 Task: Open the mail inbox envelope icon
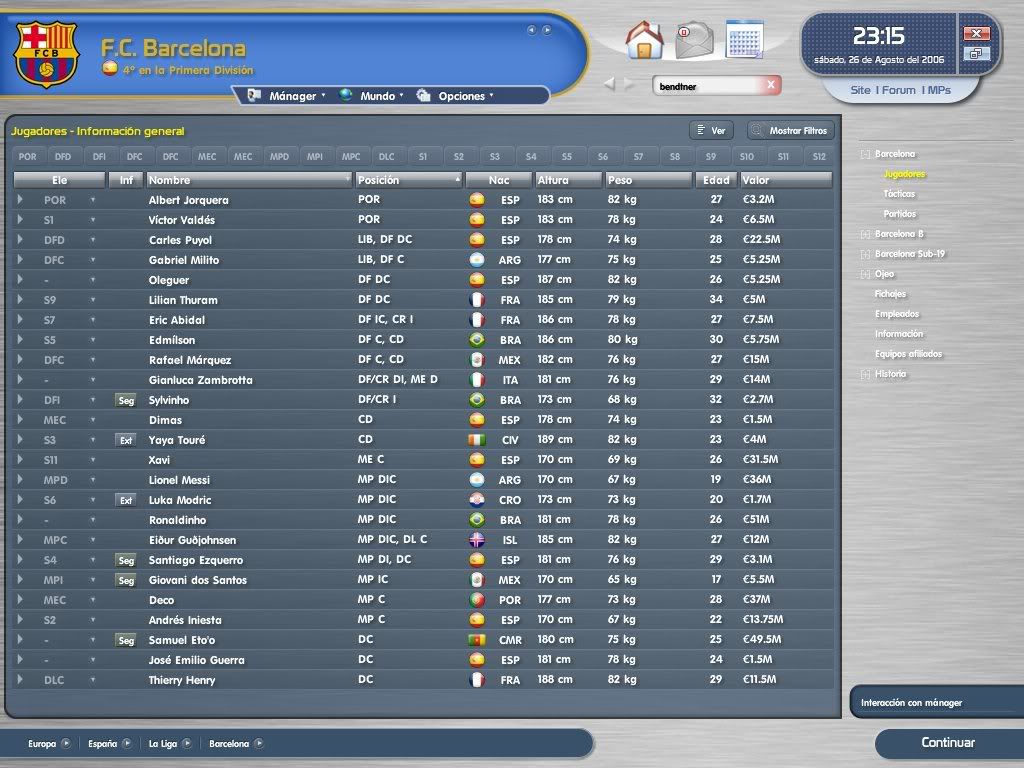click(x=694, y=40)
